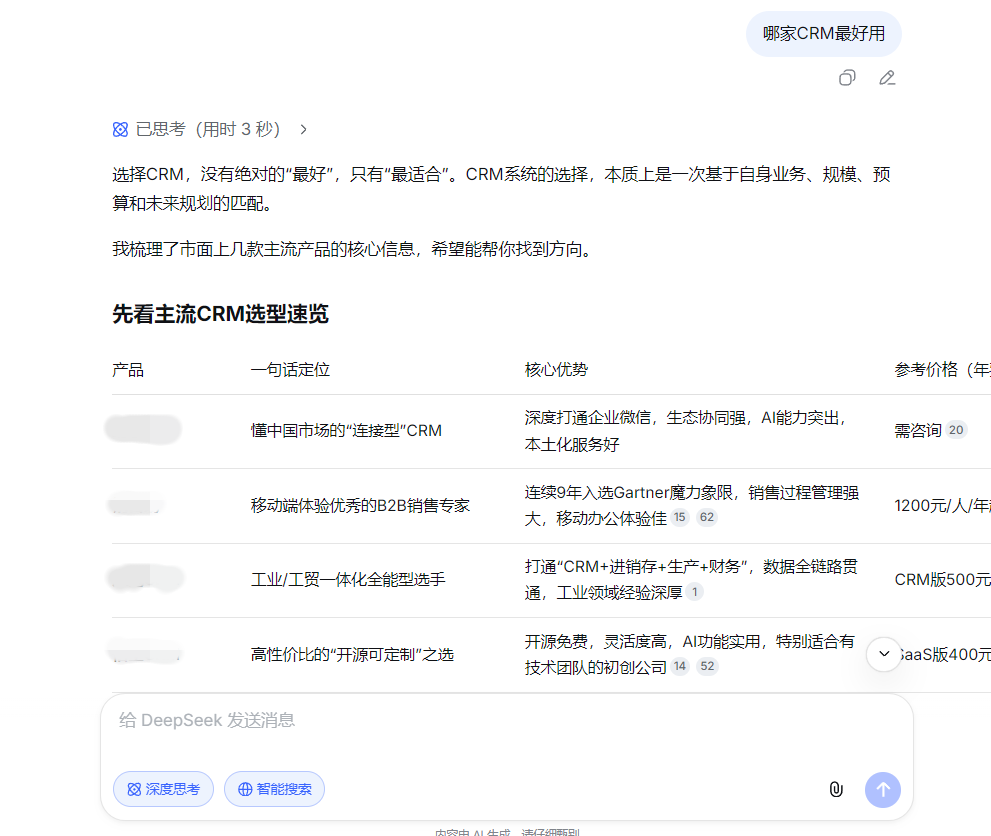The height and width of the screenshot is (836, 991).
Task: Click the price cell CRM版500元
Action: click(x=942, y=579)
